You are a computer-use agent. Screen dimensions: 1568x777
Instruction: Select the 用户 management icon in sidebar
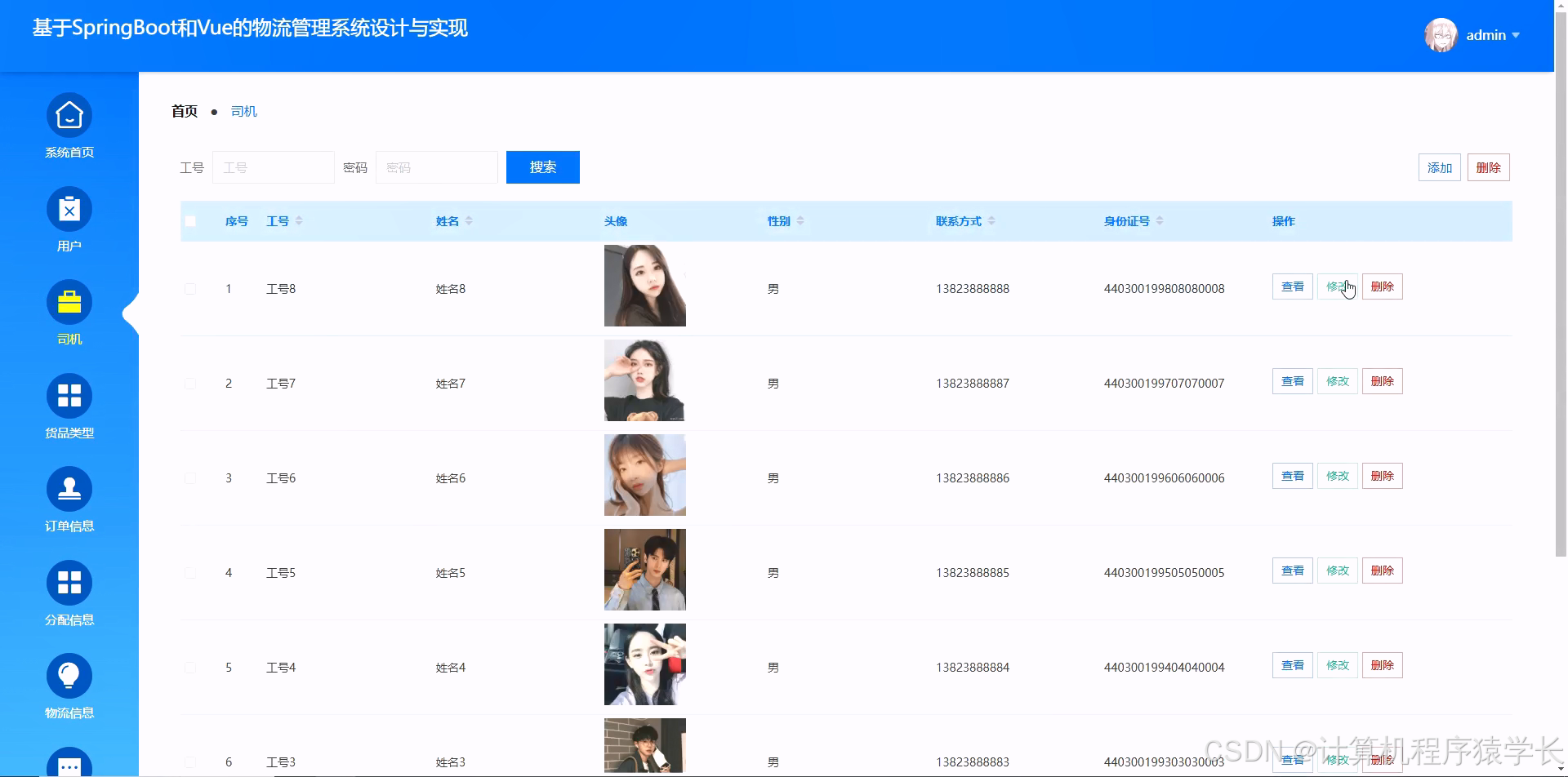[x=69, y=208]
